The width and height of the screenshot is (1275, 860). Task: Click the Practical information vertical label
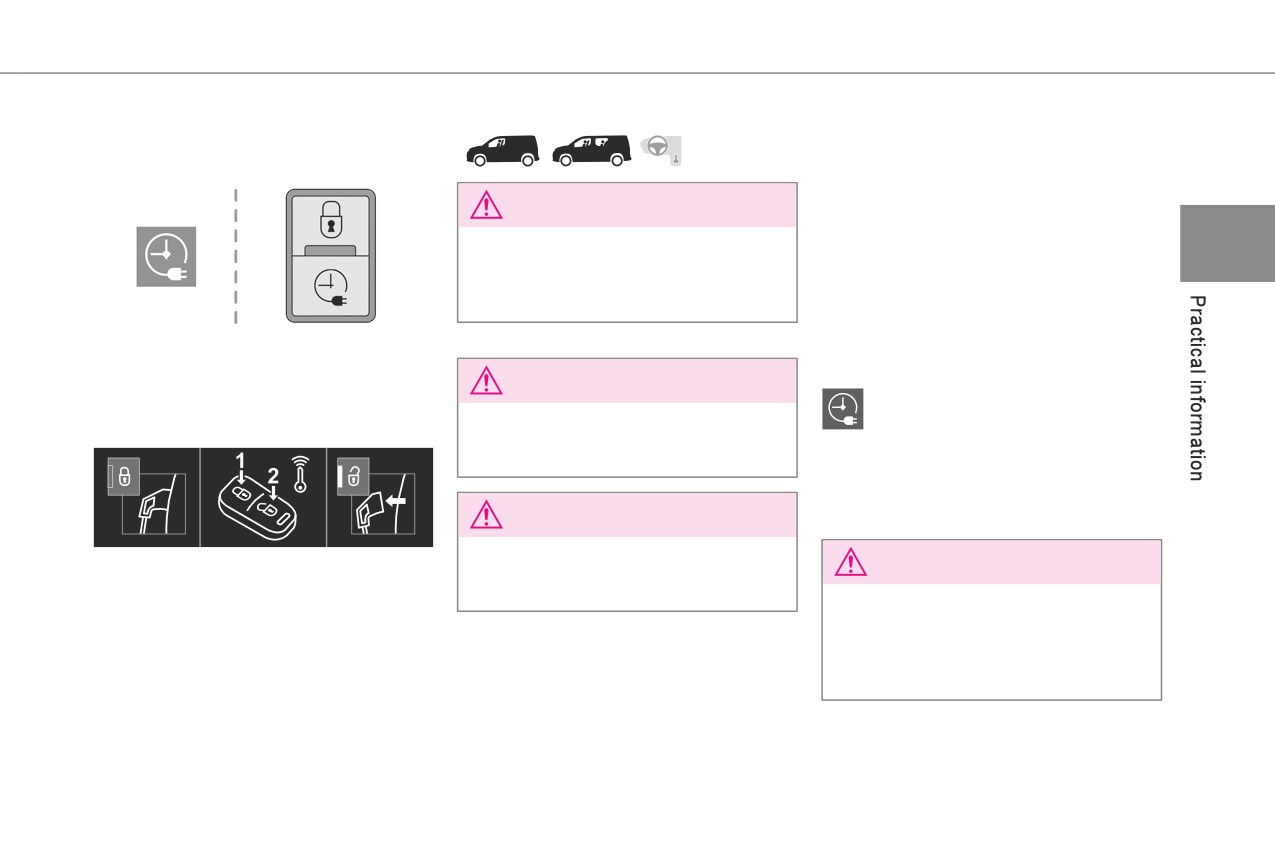click(x=1198, y=388)
